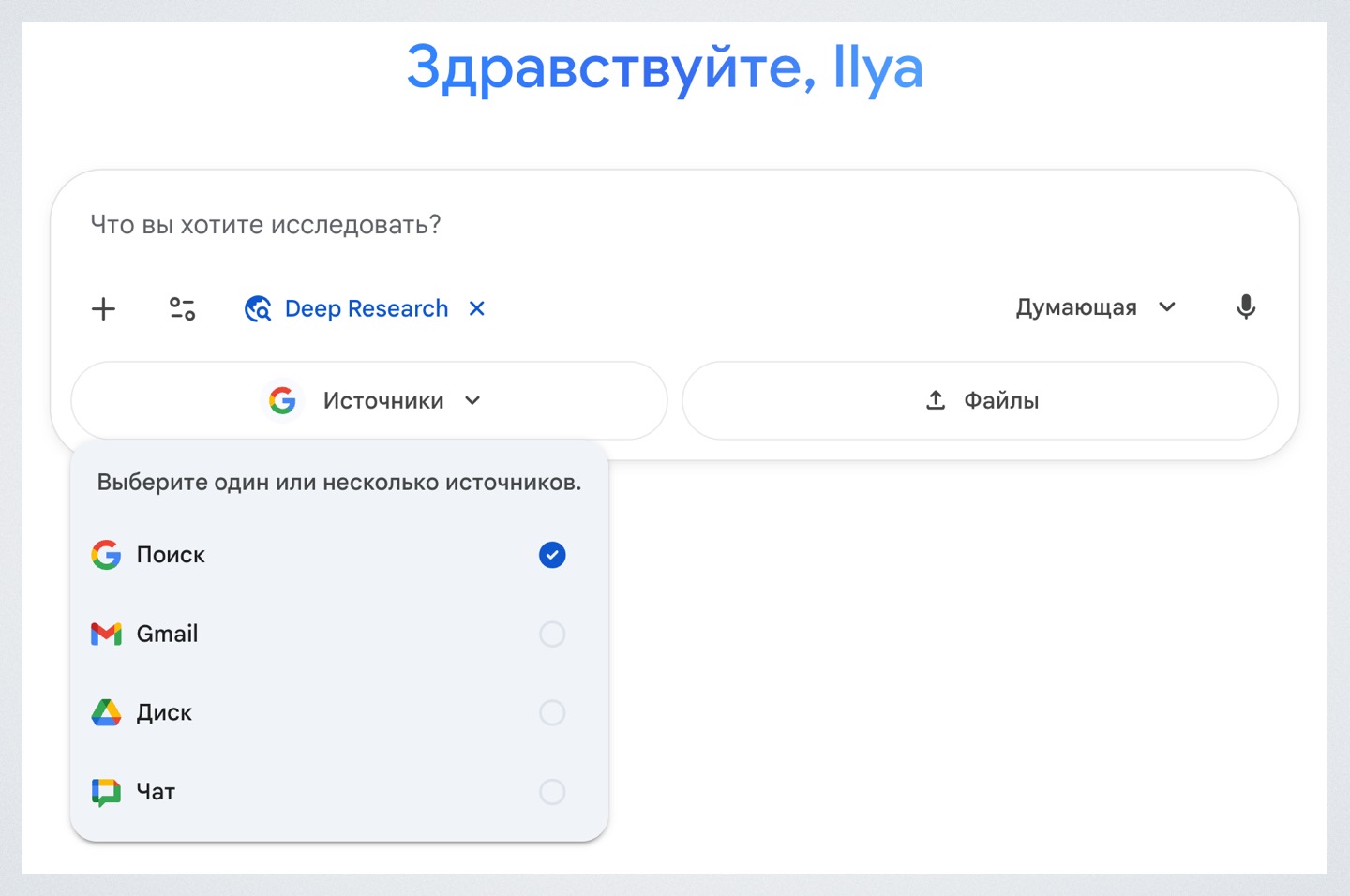Select the Поиск menu entry label
1350x896 pixels.
pos(171,555)
